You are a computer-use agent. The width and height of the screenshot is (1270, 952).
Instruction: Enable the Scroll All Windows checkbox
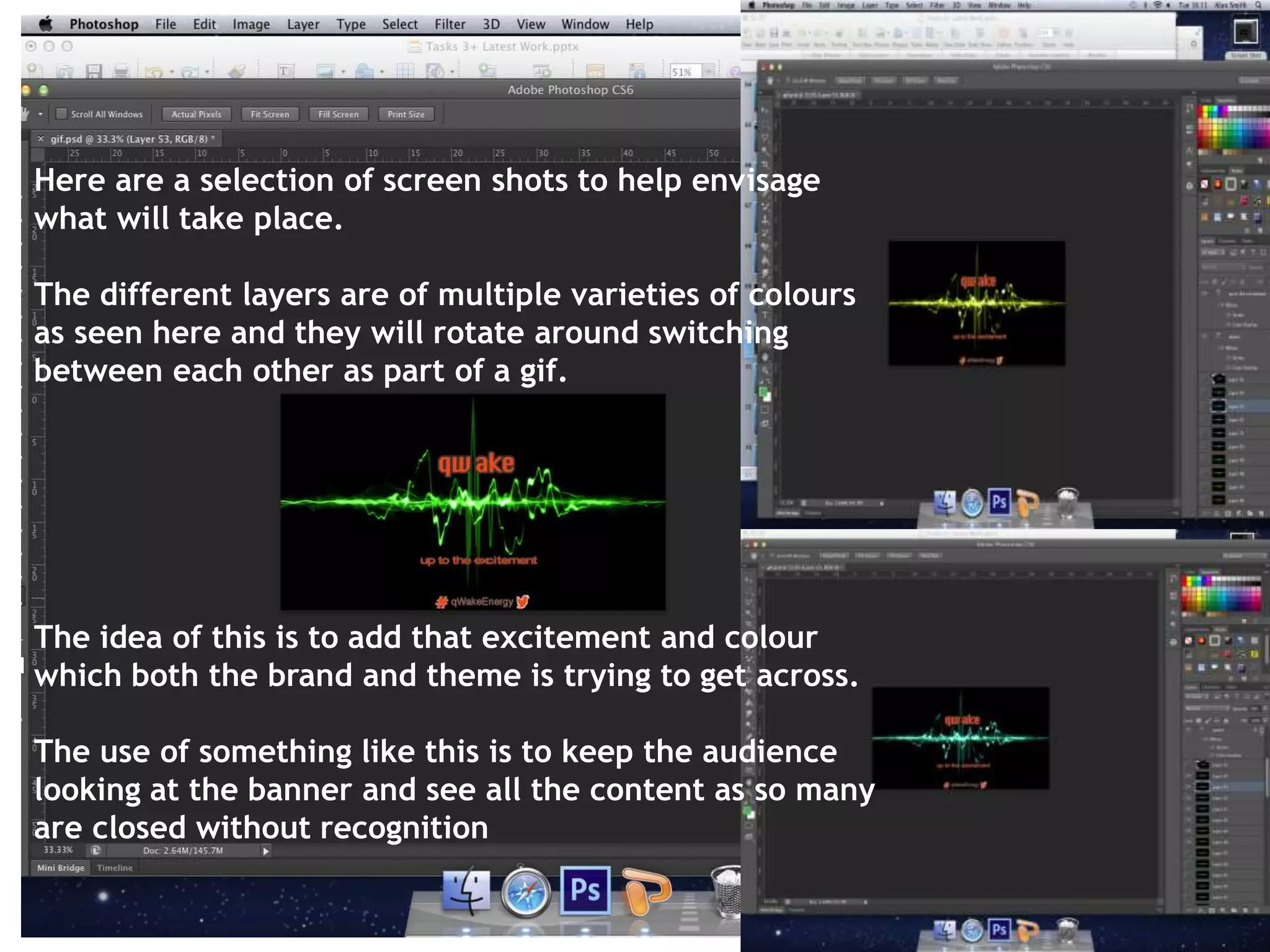point(61,114)
